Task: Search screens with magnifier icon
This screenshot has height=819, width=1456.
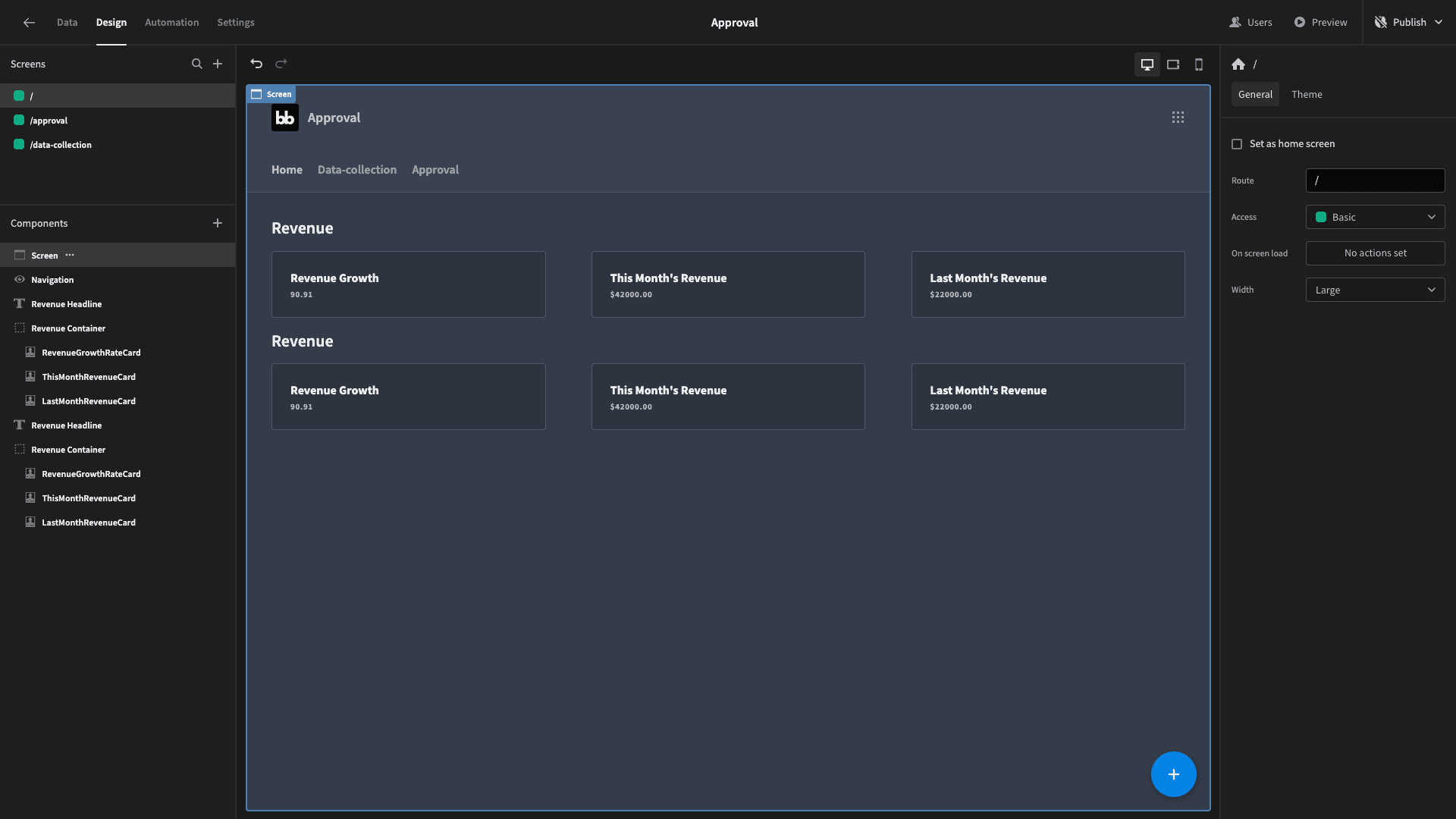Action: click(x=197, y=64)
